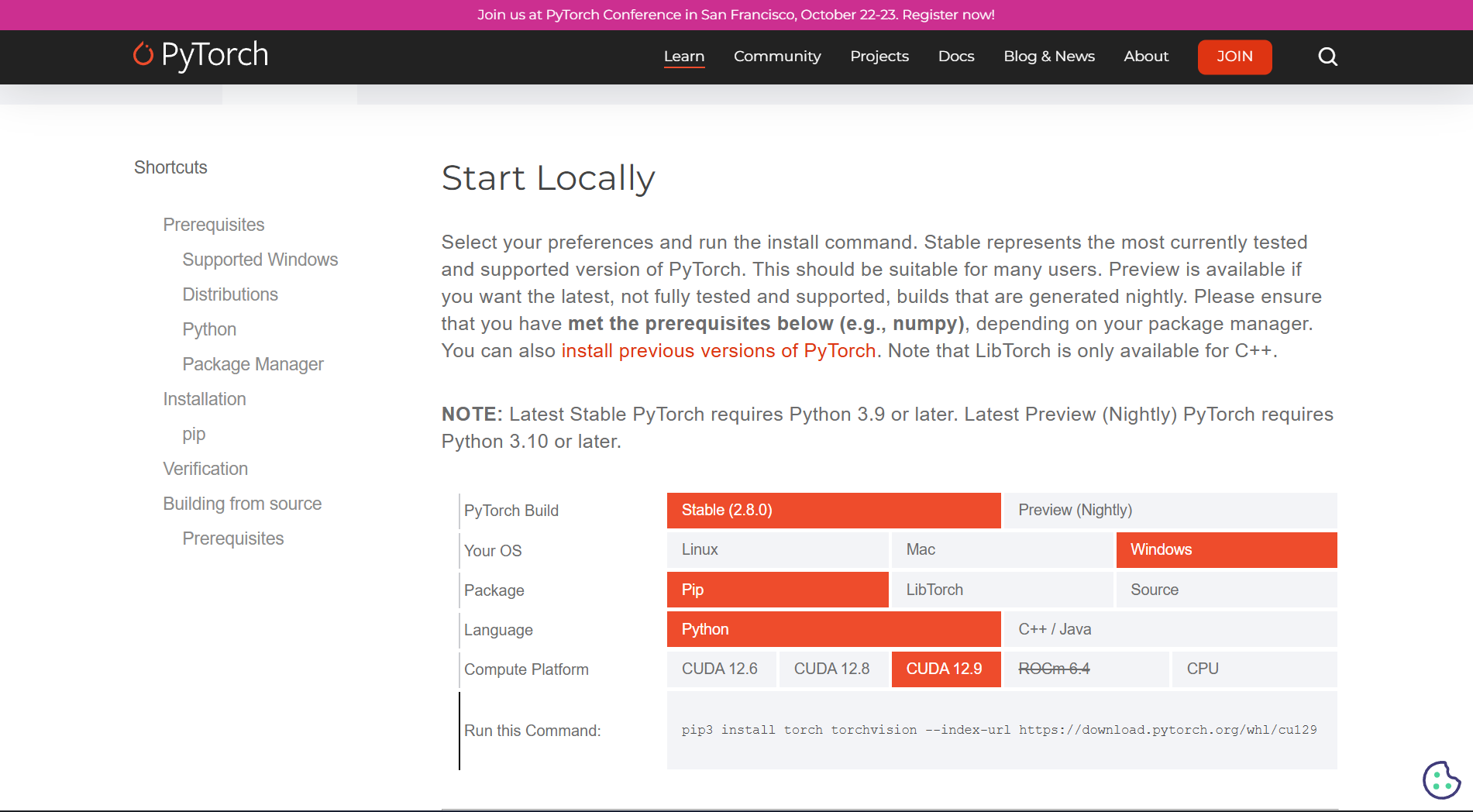Open the Projects menu
The image size is (1473, 812).
point(879,57)
